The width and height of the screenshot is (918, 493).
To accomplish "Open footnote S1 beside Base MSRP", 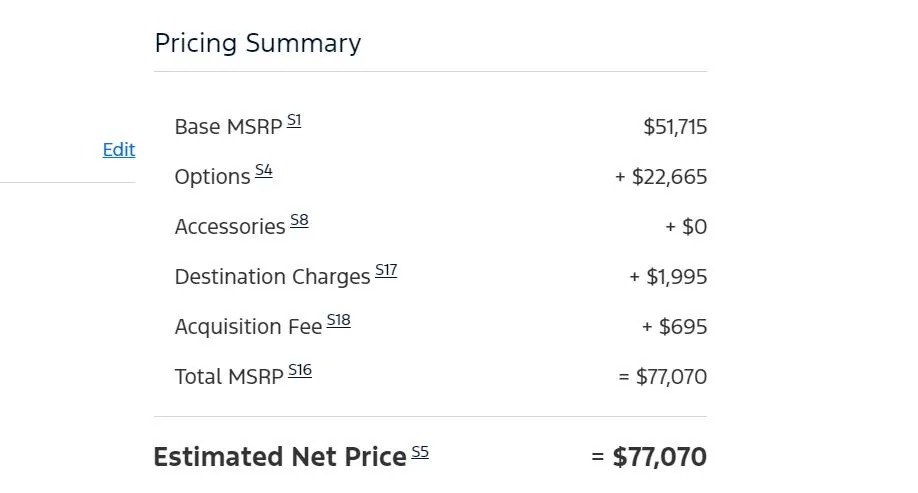I will (x=294, y=120).
